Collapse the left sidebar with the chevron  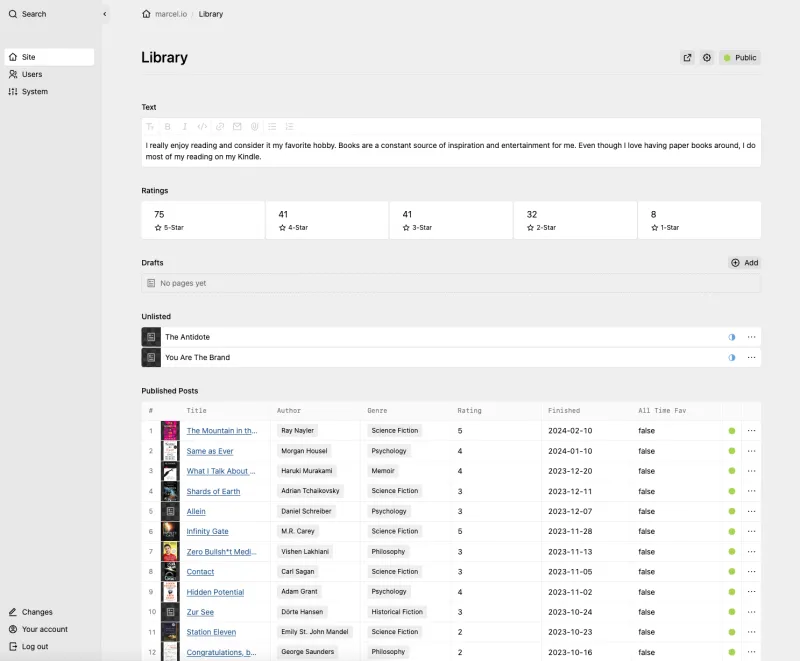[104, 14]
